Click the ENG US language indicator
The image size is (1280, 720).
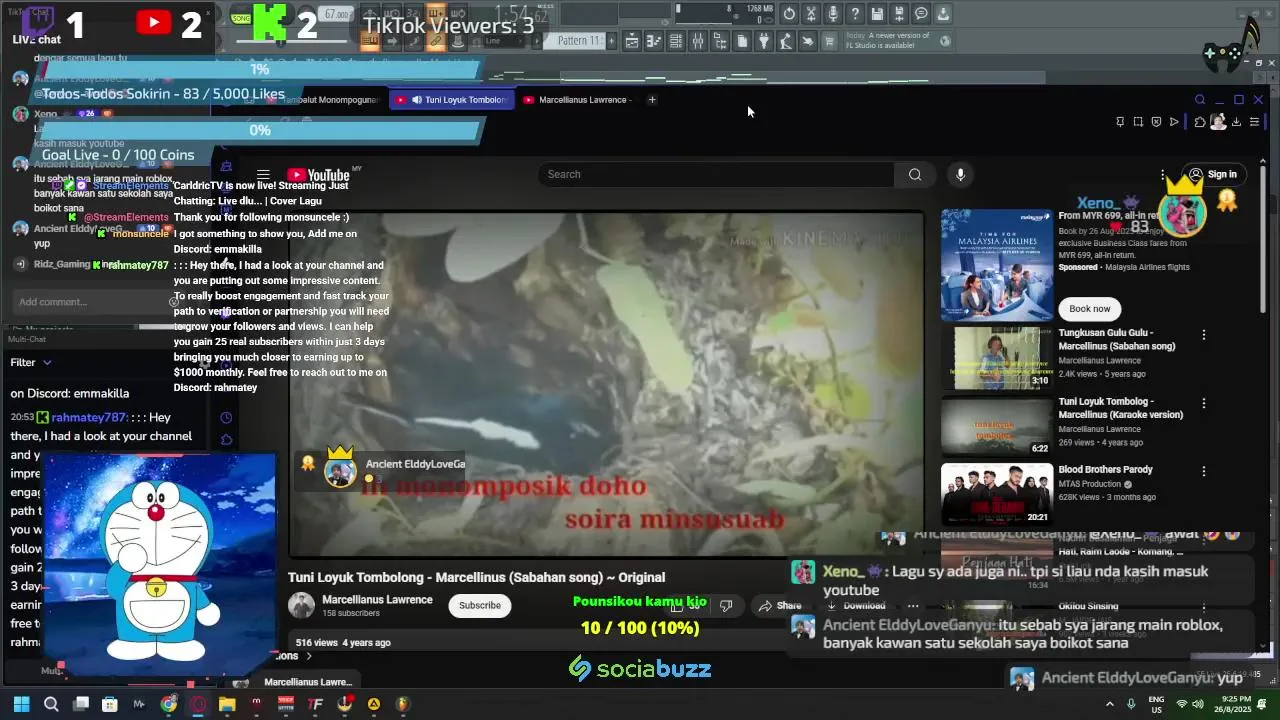(1156, 704)
